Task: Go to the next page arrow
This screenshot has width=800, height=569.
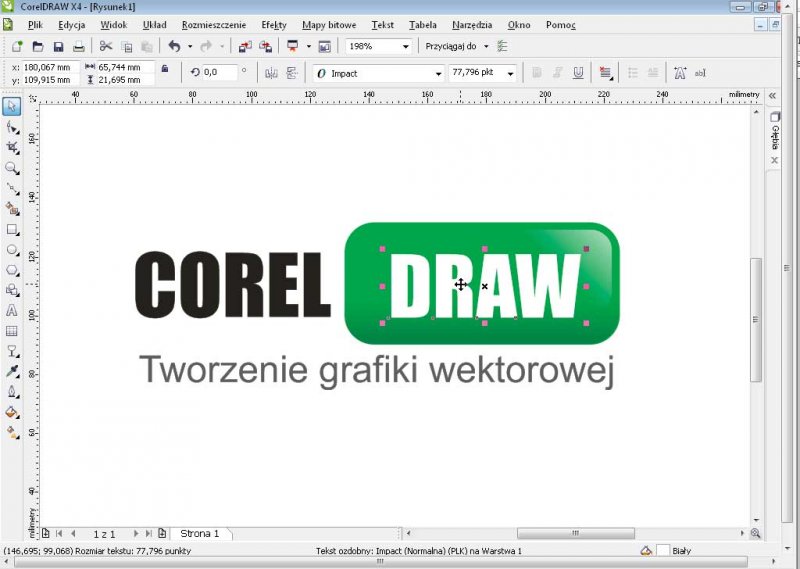Action: 136,533
